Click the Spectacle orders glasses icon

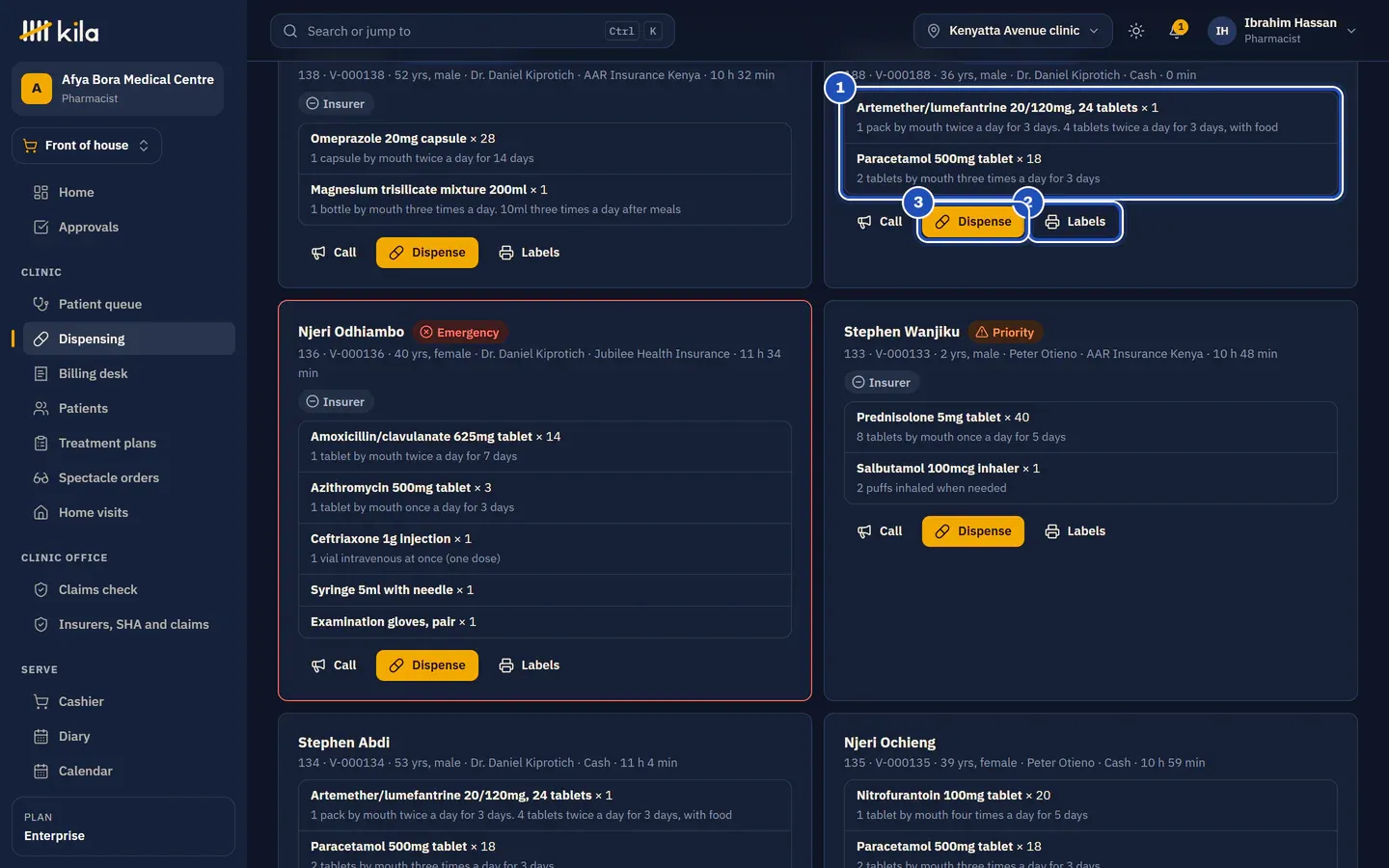41,477
